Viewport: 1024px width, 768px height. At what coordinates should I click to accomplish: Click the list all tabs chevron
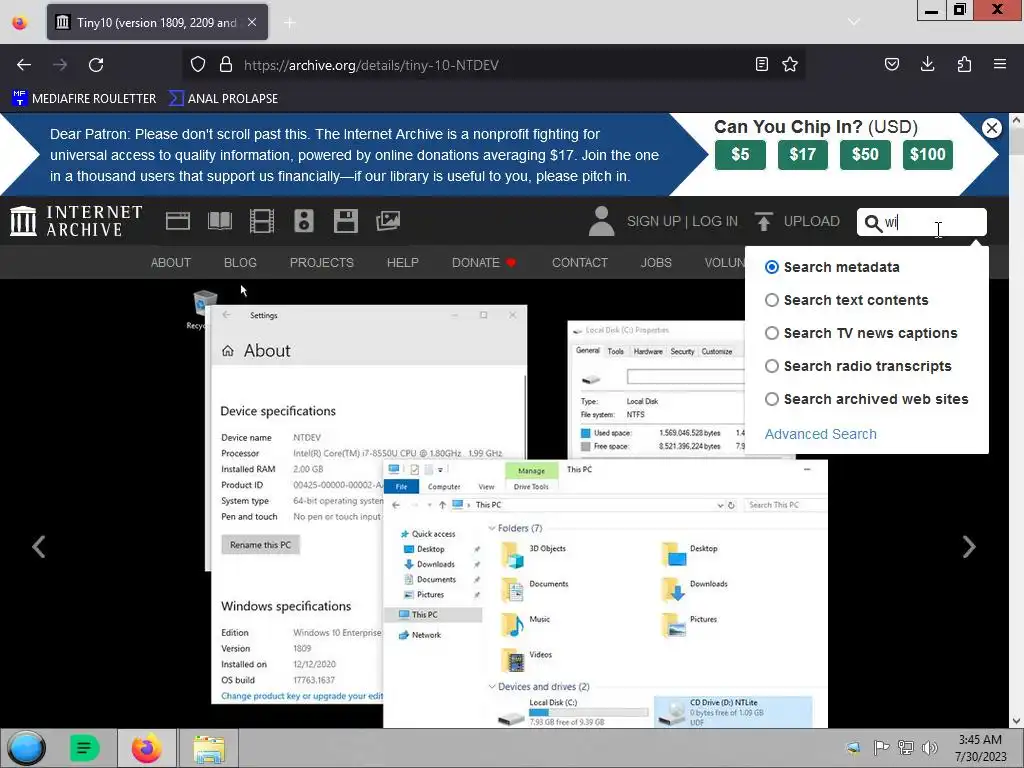point(854,22)
